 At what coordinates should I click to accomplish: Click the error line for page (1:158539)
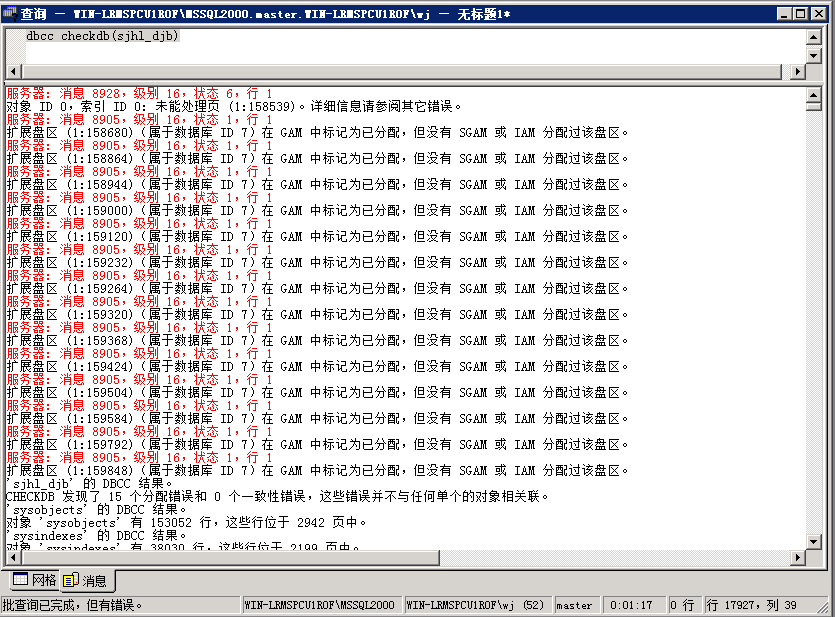click(x=230, y=106)
